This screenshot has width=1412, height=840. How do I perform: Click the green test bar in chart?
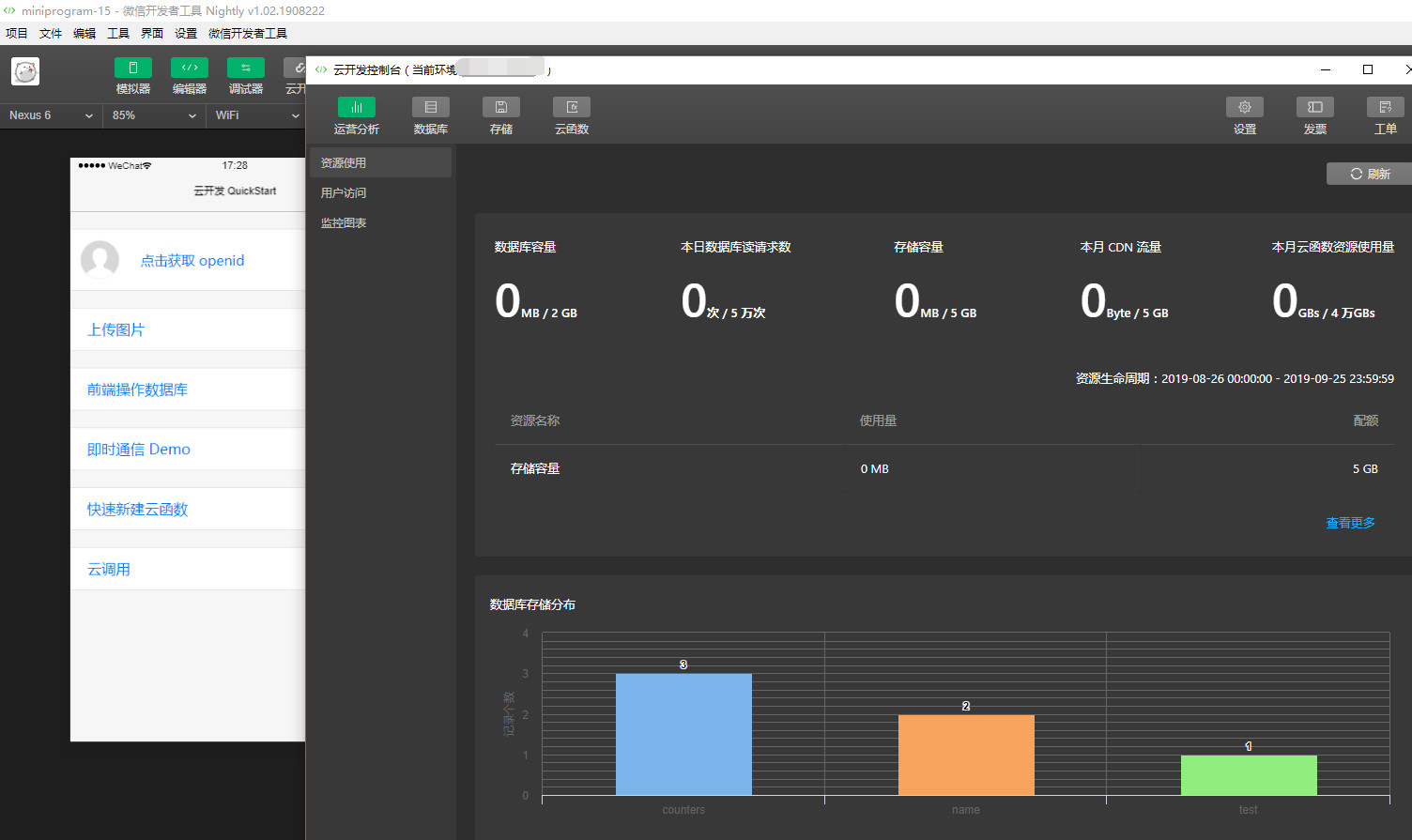(x=1249, y=775)
